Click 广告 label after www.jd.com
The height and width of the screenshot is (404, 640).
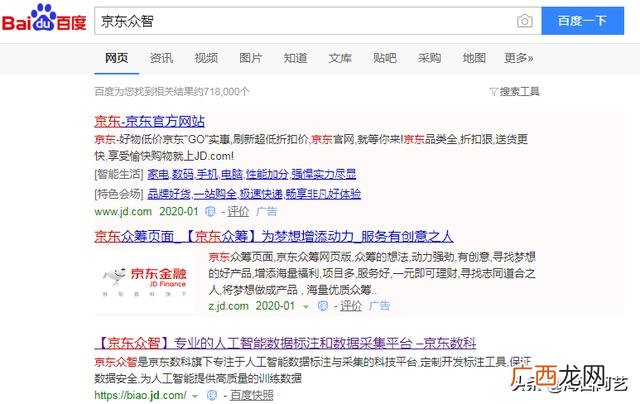point(267,211)
